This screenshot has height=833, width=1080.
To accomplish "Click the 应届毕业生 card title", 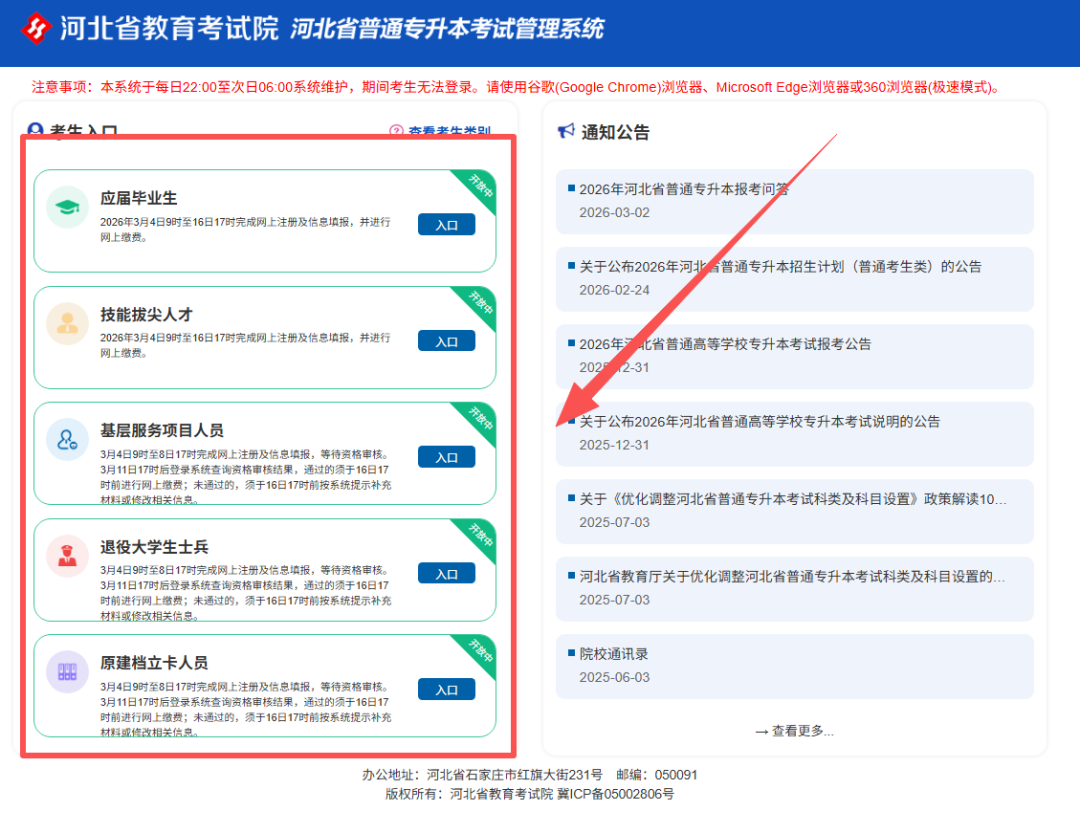I will tap(138, 198).
